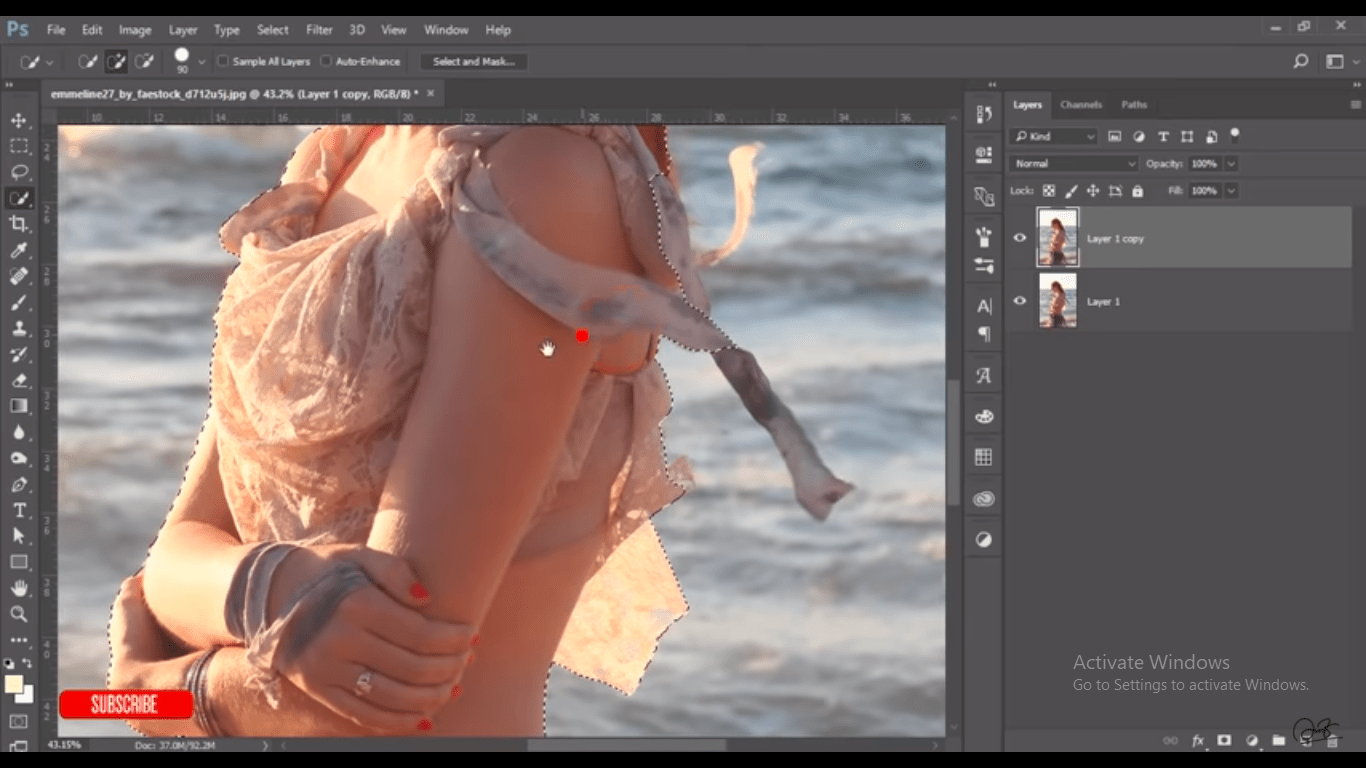Click the search icon in options bar
The image size is (1366, 768).
(1301, 61)
